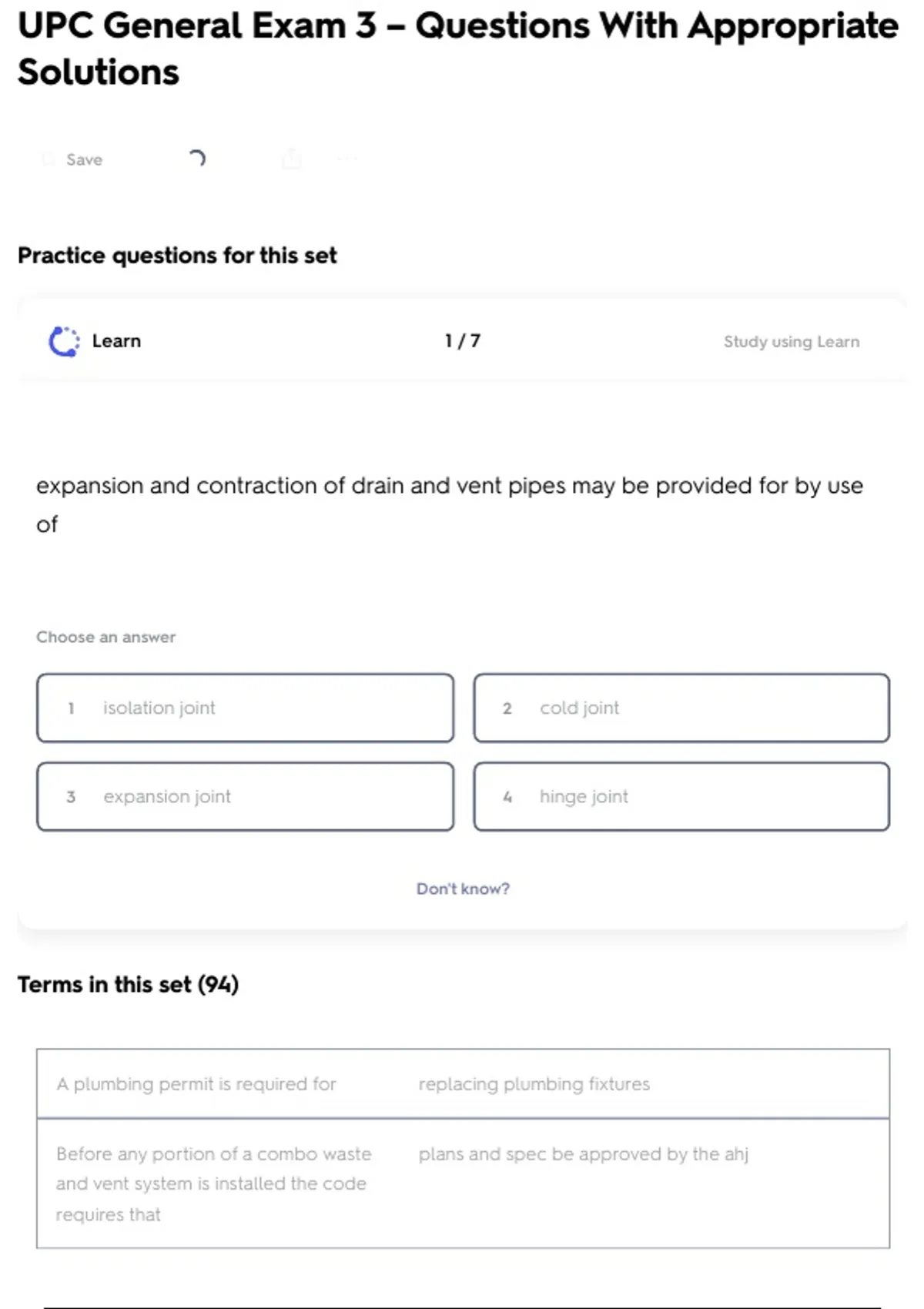Choose the 'expansion joint' answer

coord(245,796)
